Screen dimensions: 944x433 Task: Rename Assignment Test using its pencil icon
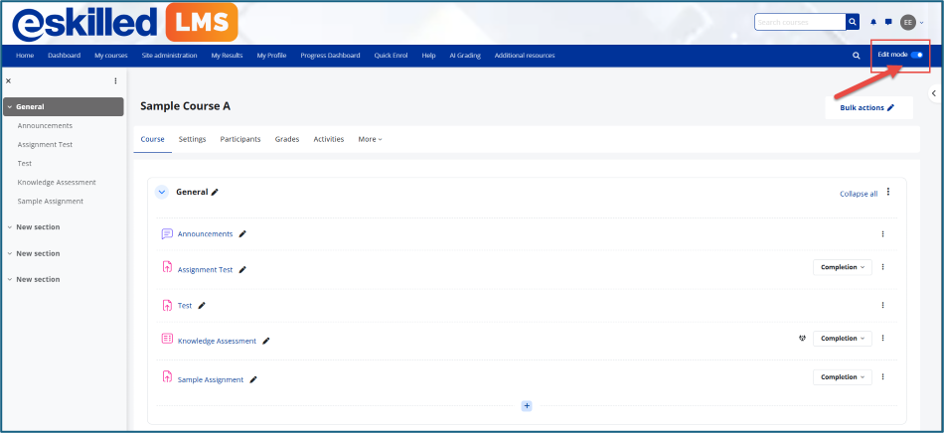point(243,270)
